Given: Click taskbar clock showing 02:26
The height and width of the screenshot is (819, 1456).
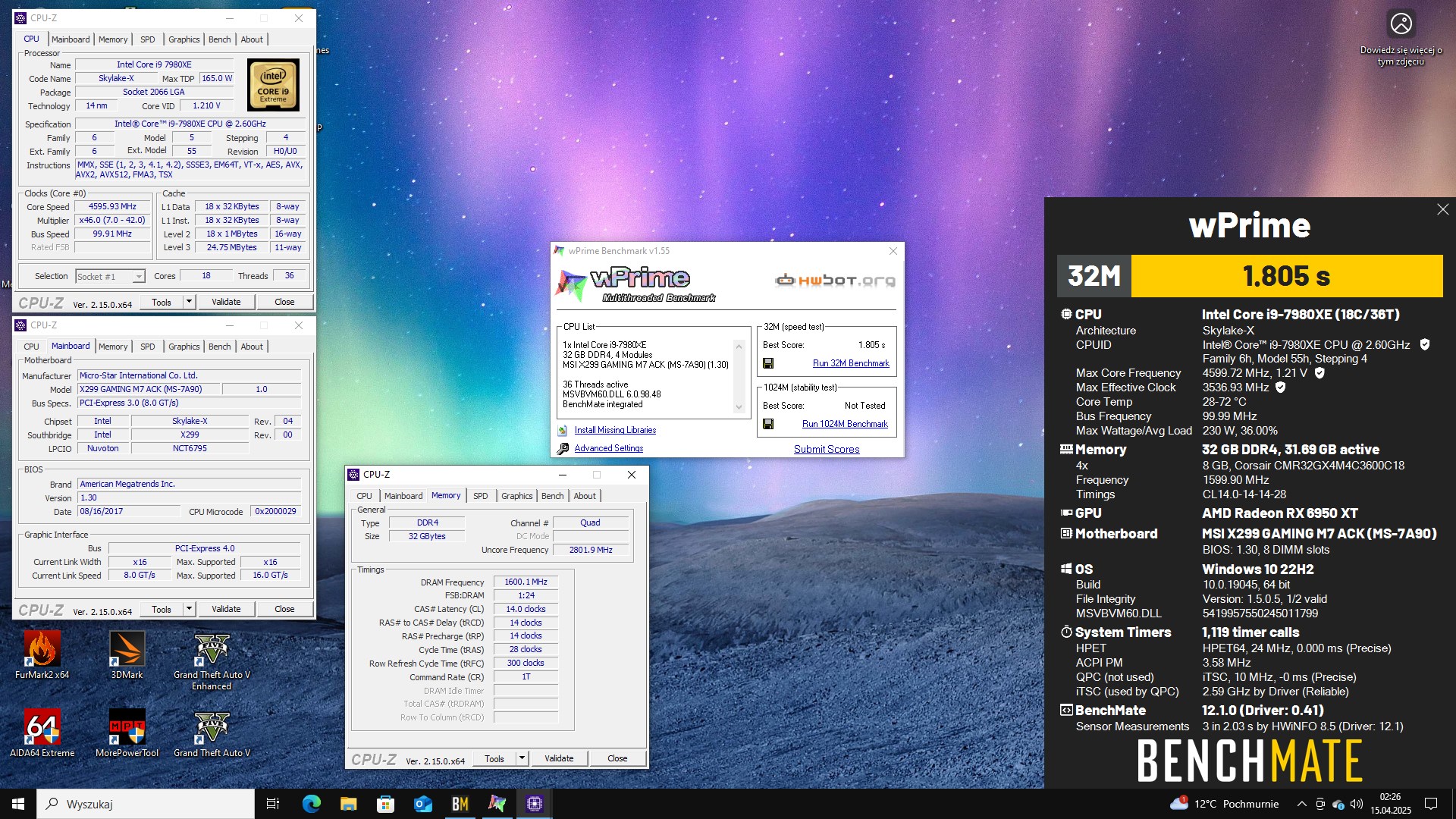Looking at the screenshot, I should (1390, 804).
